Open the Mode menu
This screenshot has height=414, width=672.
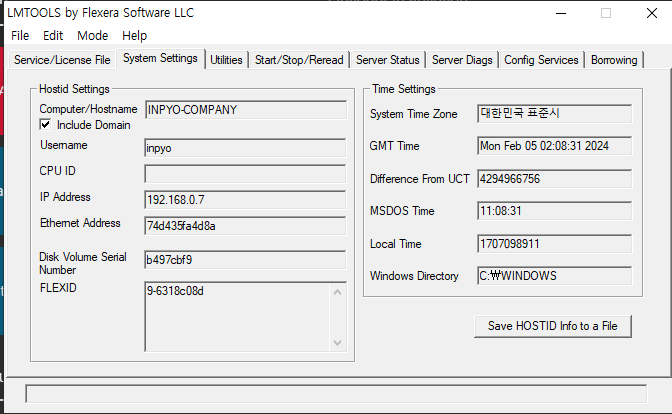93,36
